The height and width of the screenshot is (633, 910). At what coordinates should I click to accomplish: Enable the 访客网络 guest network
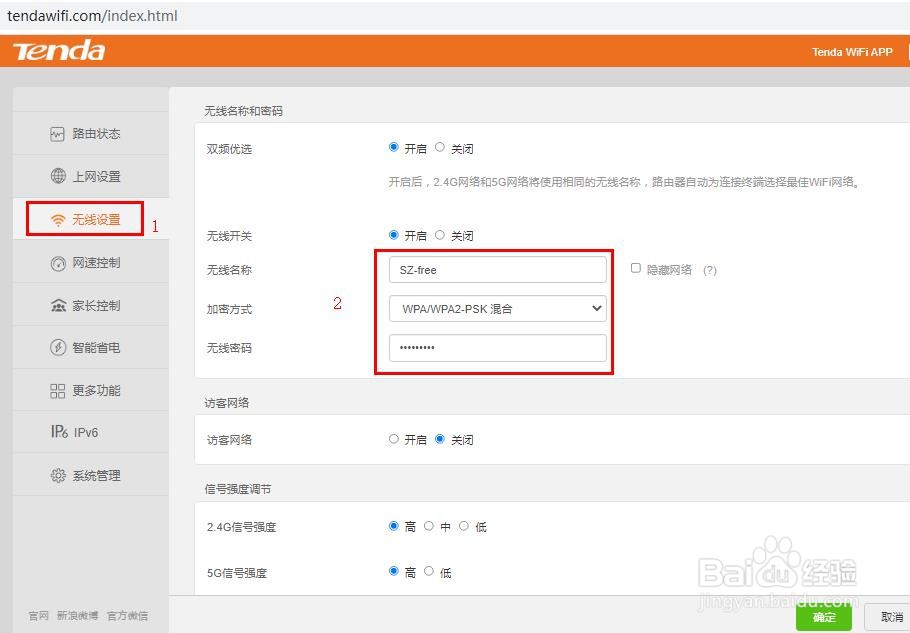[x=394, y=439]
